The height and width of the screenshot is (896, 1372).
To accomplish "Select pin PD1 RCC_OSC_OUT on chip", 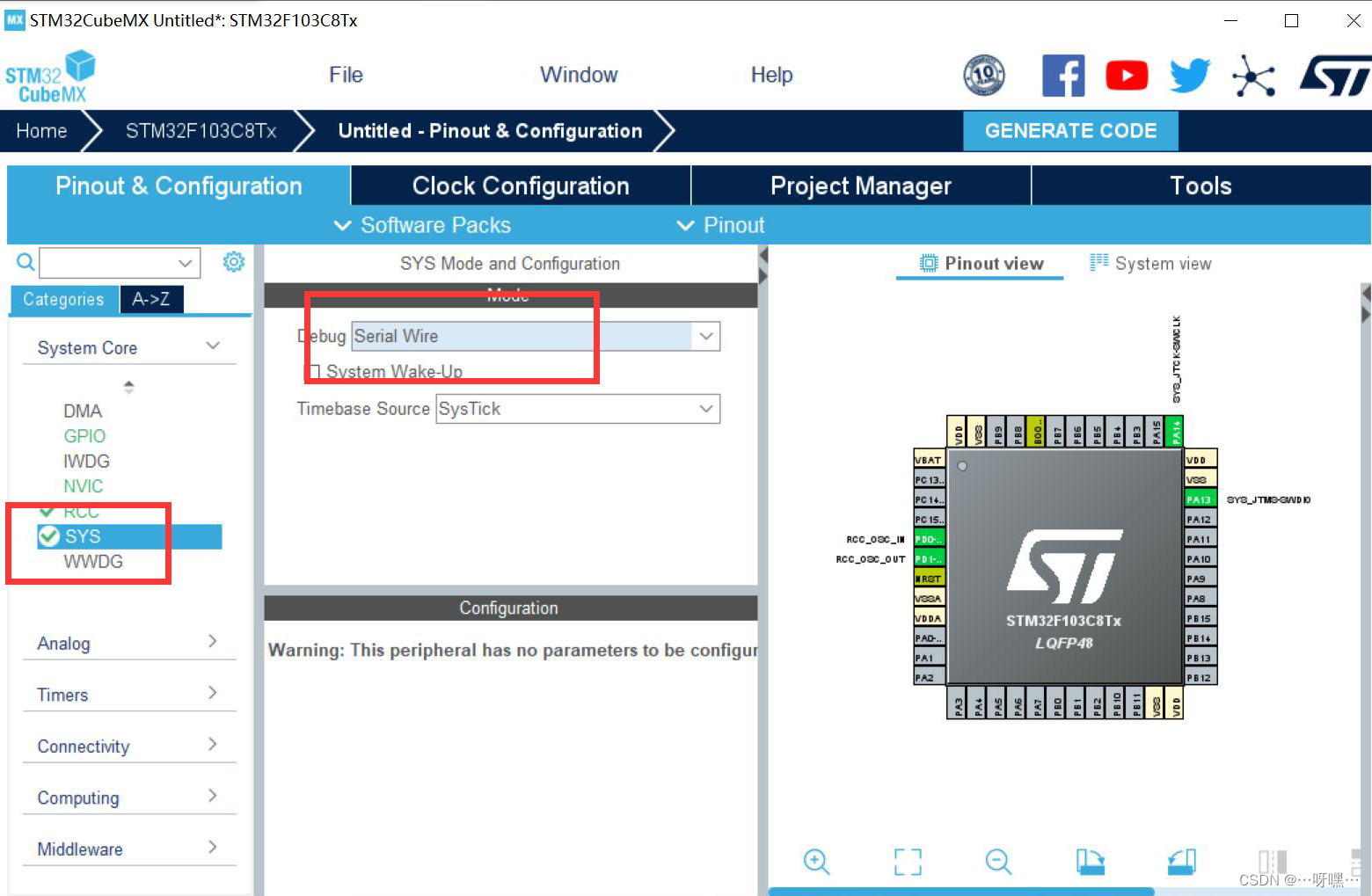I will [929, 559].
